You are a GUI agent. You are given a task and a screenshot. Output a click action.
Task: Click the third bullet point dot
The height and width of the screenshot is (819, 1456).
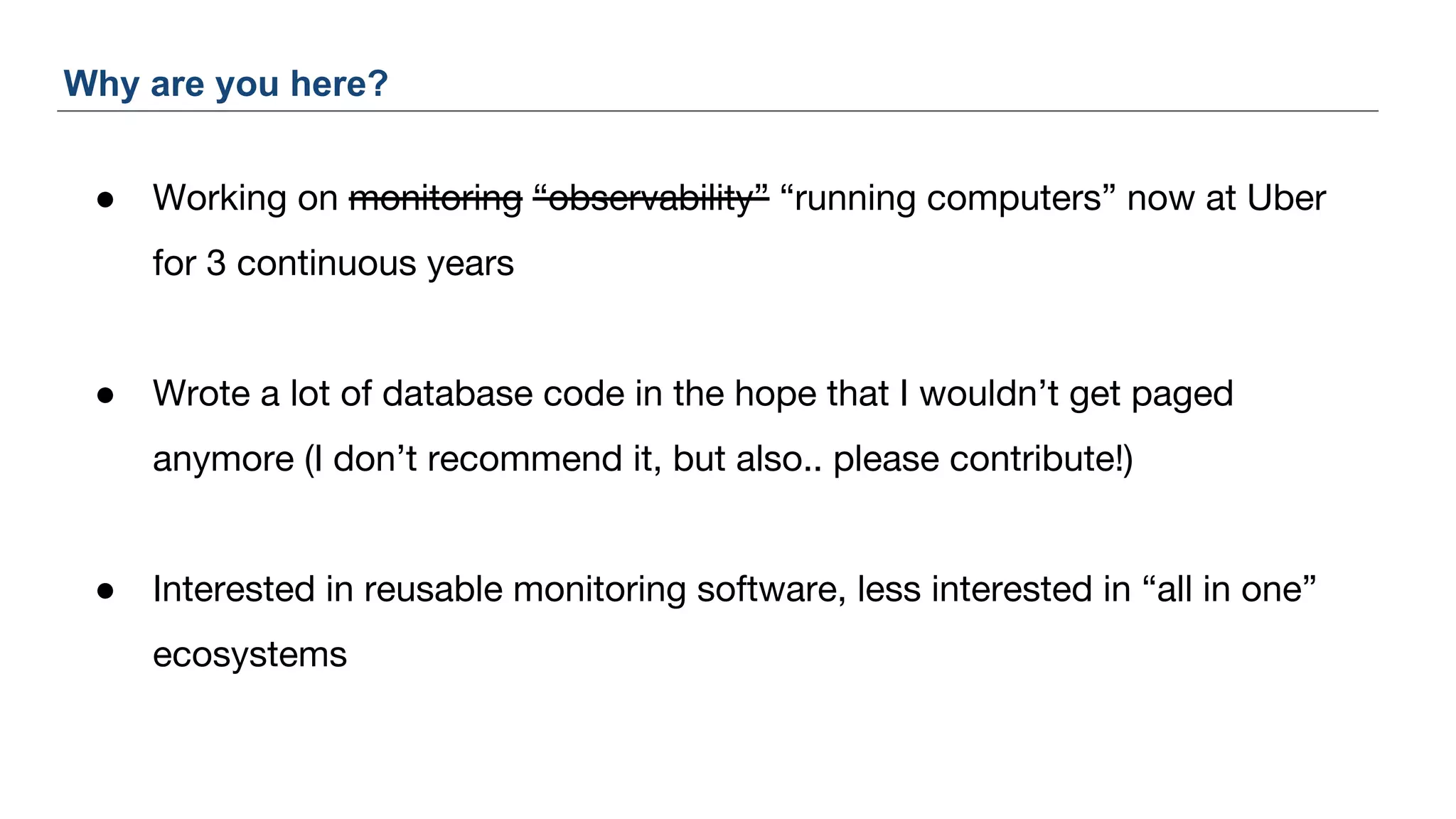tap(106, 591)
